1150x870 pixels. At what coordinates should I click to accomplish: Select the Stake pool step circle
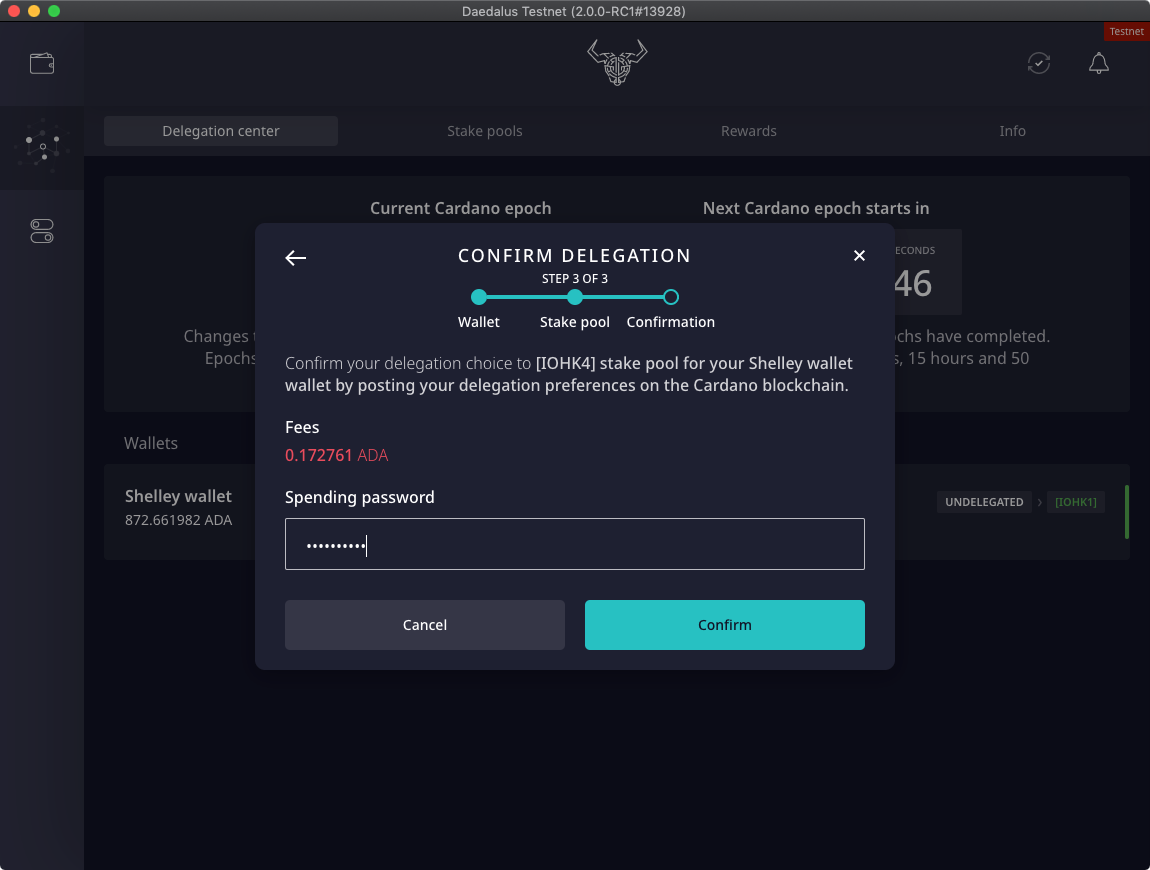[x=575, y=297]
